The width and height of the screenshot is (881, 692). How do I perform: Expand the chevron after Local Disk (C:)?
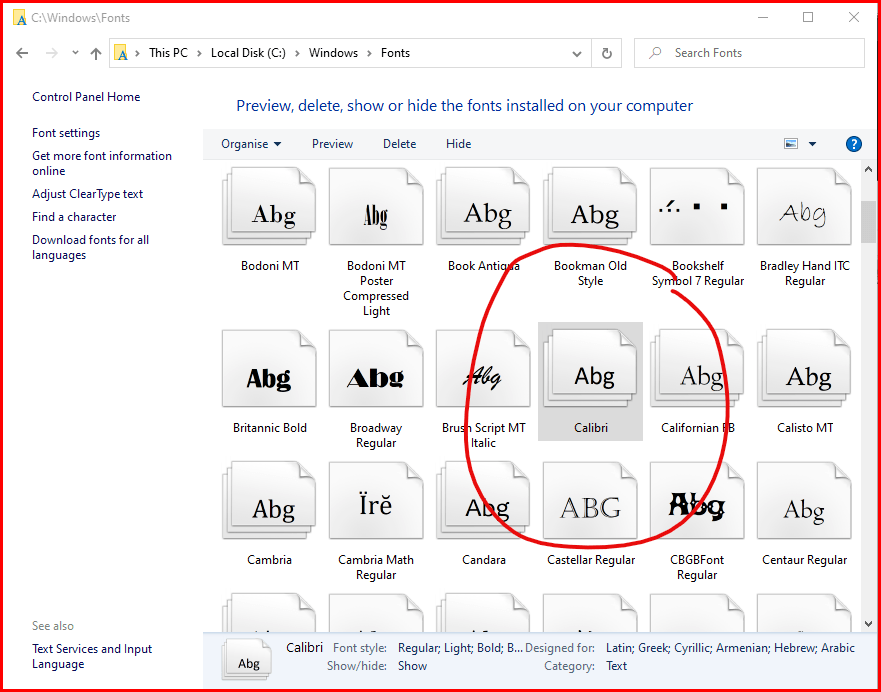(x=297, y=53)
